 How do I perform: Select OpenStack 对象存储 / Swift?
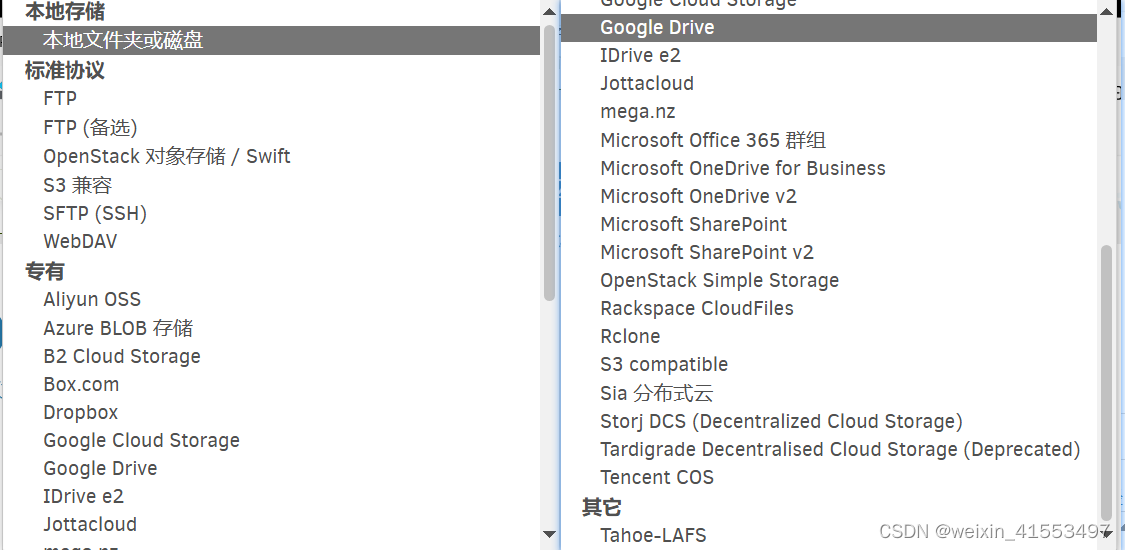(x=166, y=156)
